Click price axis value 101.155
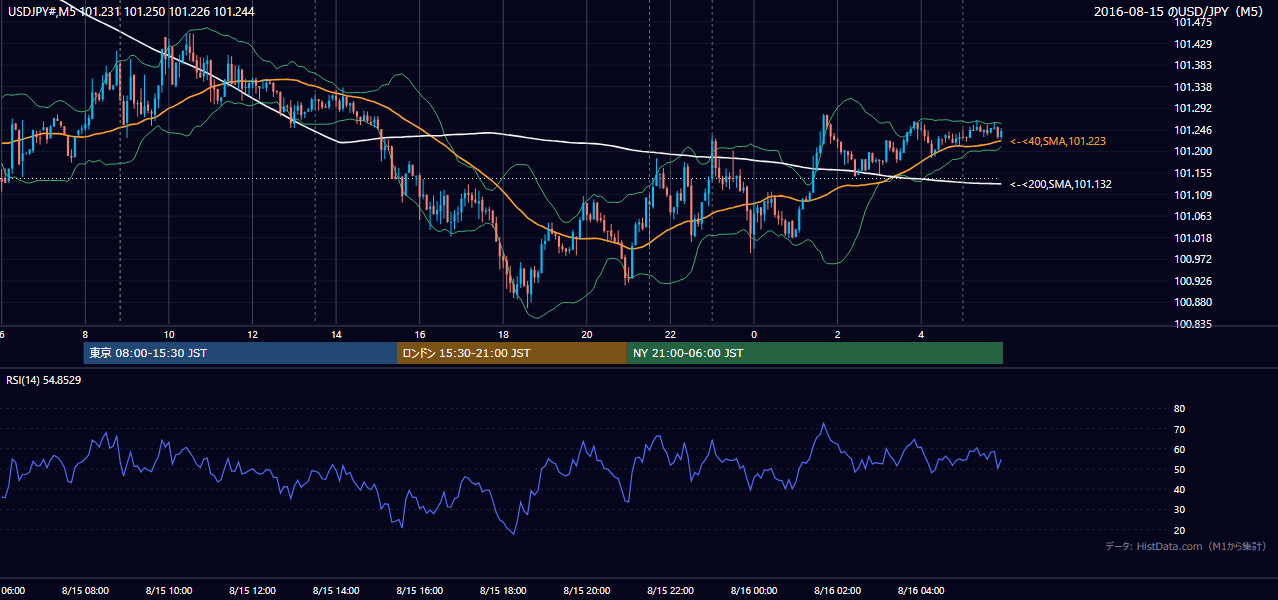The width and height of the screenshot is (1278, 600). coord(1193,173)
